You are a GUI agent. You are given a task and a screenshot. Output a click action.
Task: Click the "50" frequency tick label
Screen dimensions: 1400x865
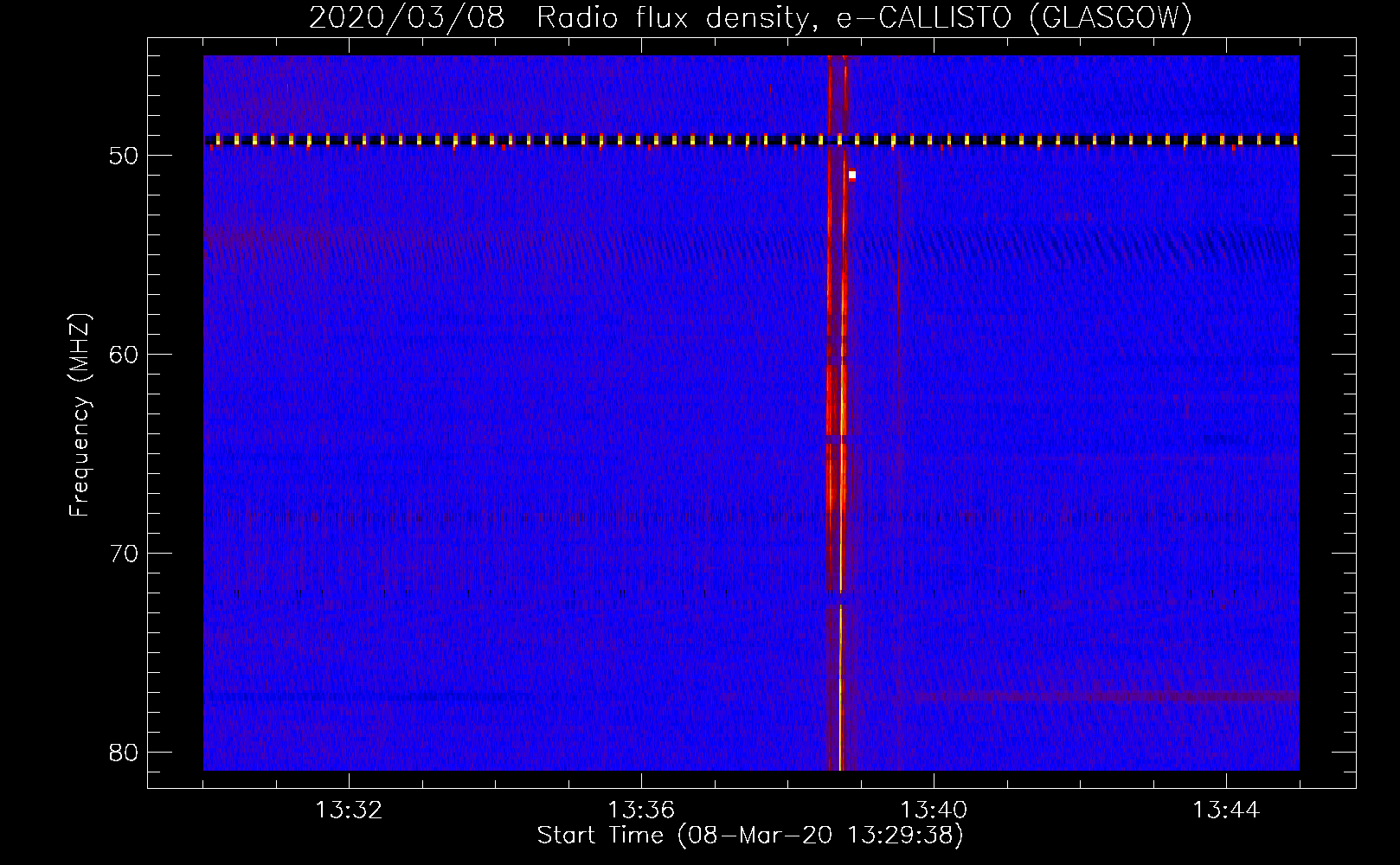(x=125, y=156)
